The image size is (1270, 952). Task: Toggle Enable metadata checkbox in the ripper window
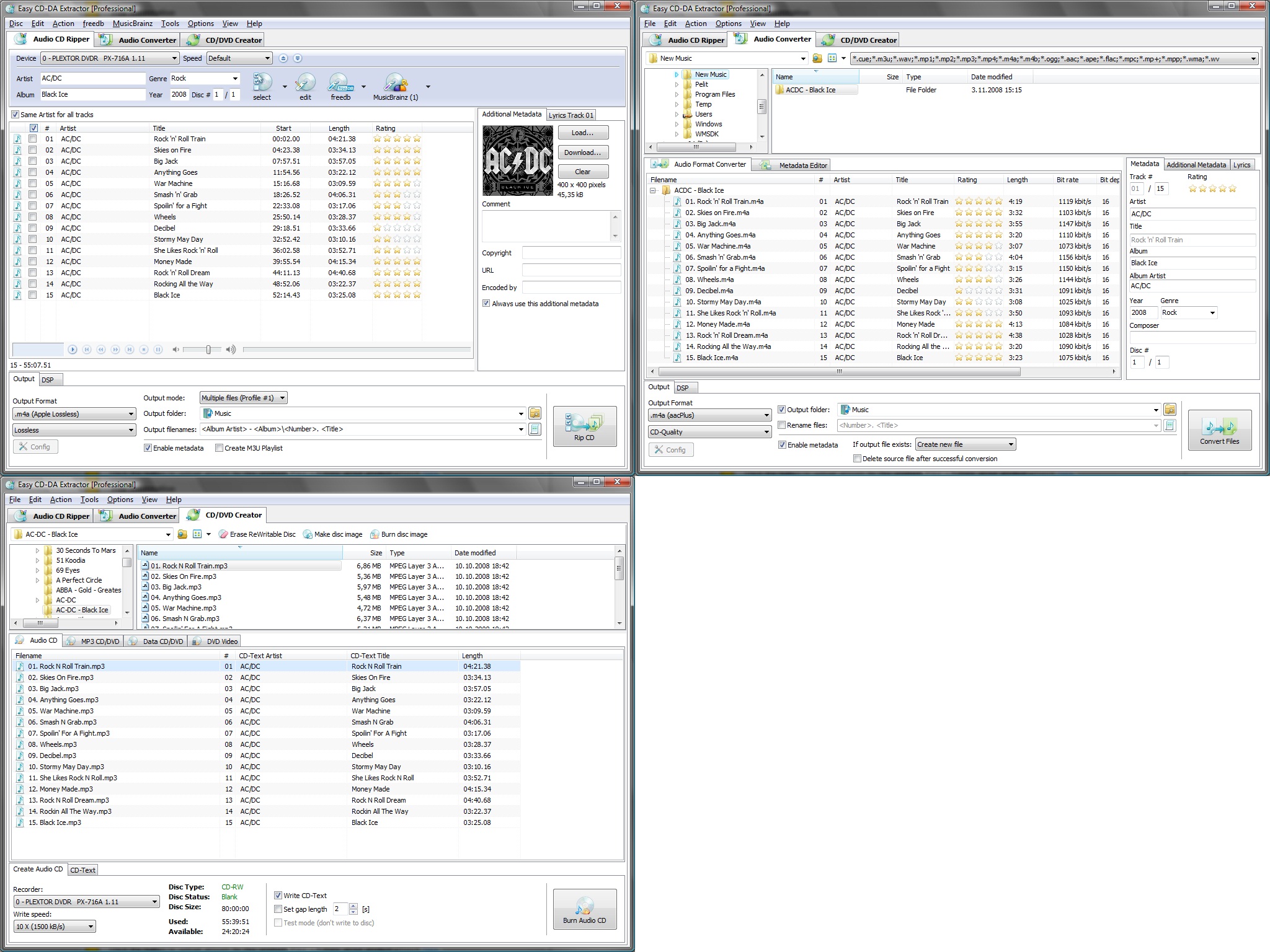click(148, 448)
